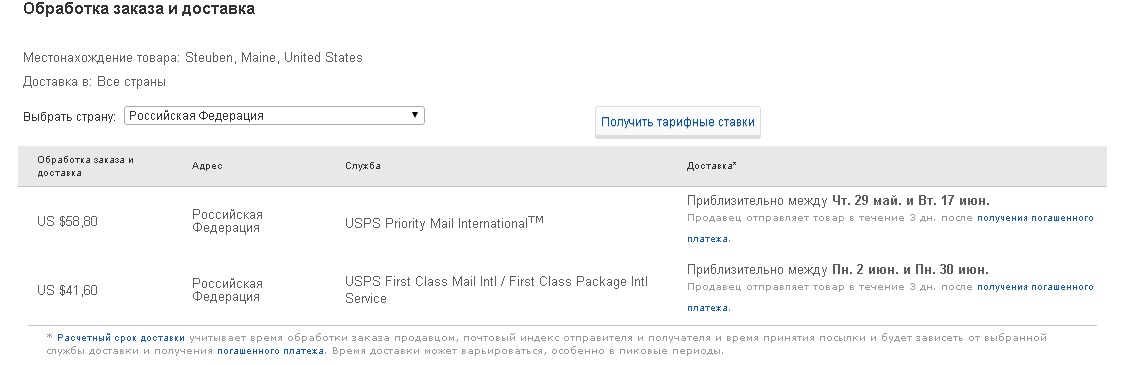Click address cell in the $41,60 row
This screenshot has height=365, width=1123.
coord(227,290)
